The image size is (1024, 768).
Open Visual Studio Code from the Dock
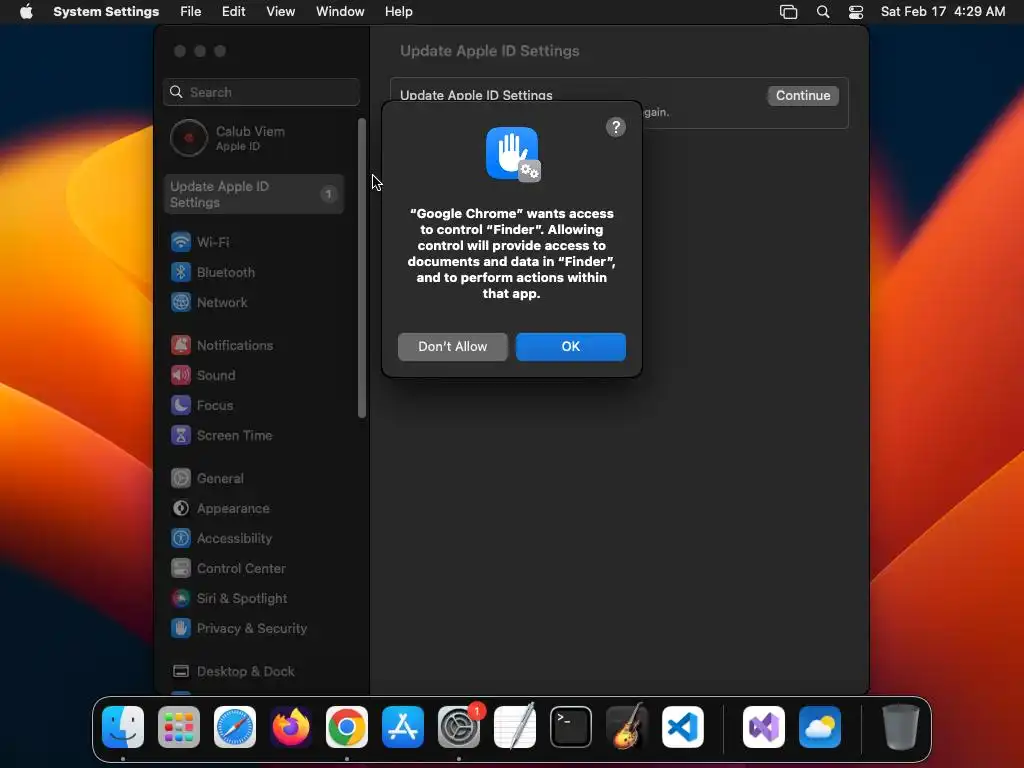(x=683, y=727)
